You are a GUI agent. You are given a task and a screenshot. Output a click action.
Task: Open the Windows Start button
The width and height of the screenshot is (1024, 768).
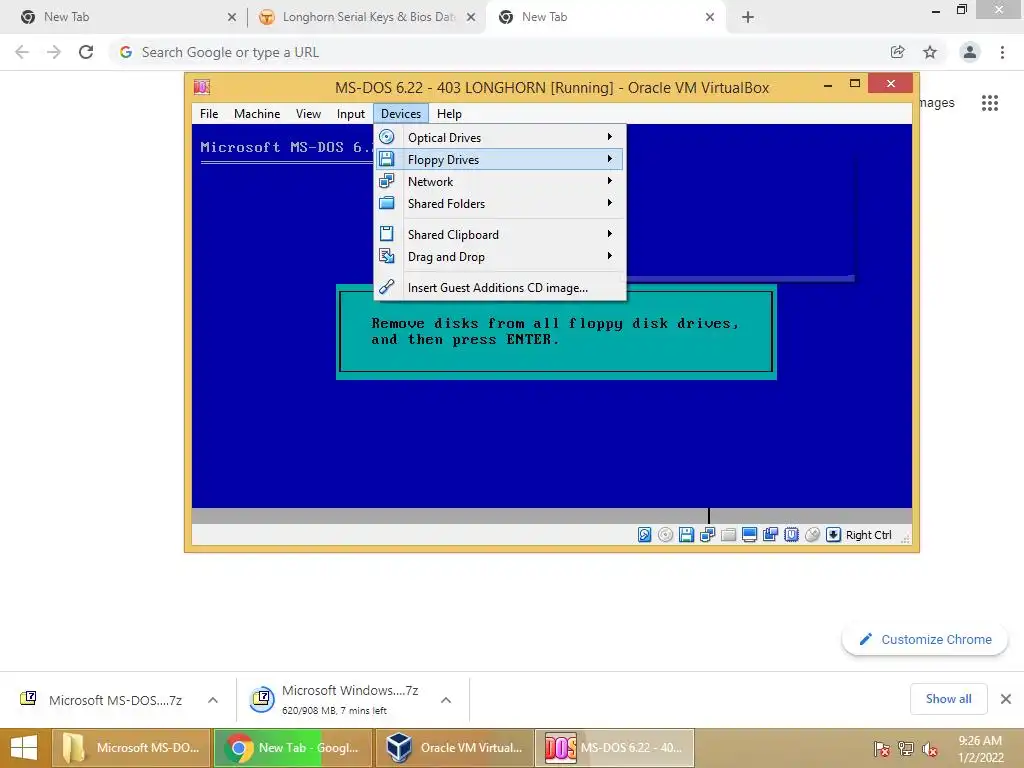point(24,748)
